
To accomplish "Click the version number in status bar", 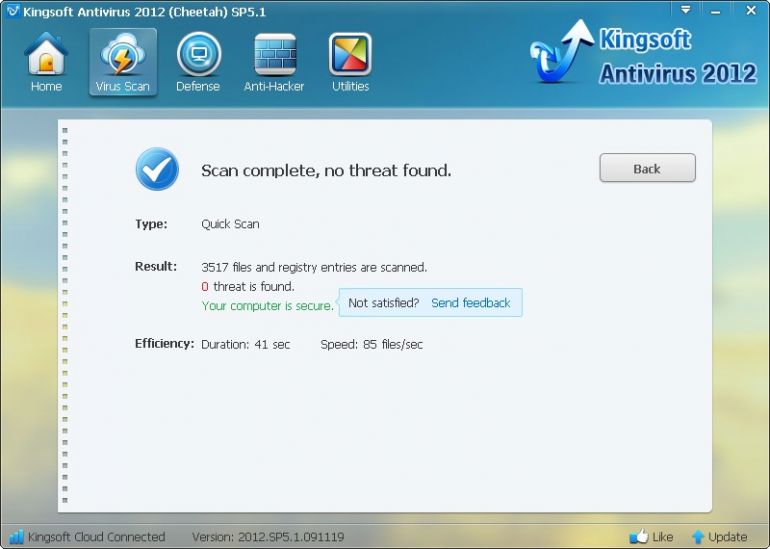I will [x=267, y=537].
